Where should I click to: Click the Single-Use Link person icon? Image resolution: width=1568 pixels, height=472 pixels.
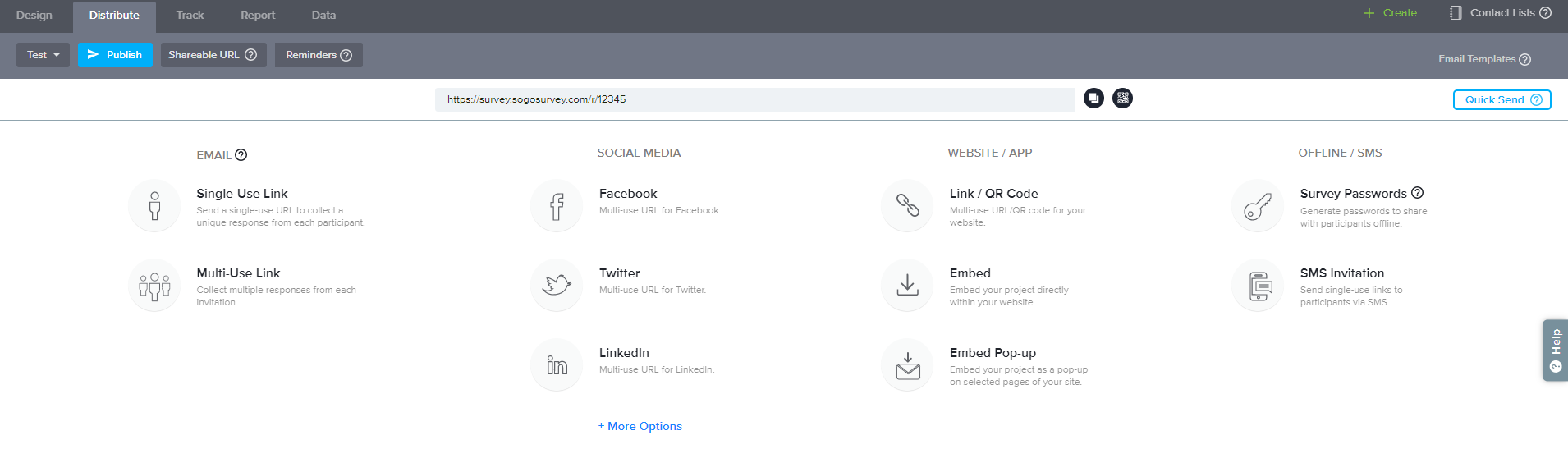(x=154, y=206)
